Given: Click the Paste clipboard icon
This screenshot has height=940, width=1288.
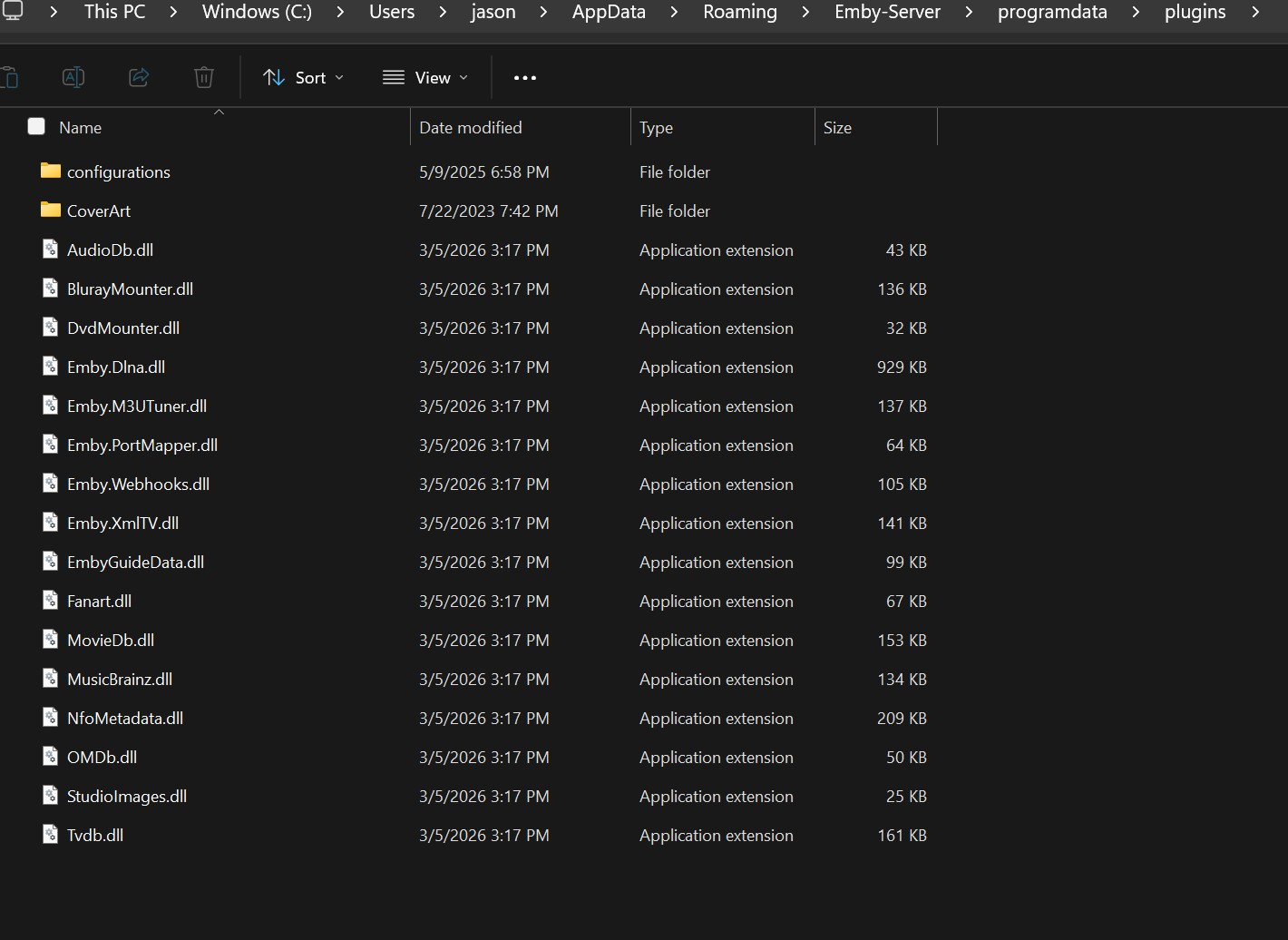Looking at the screenshot, I should (x=9, y=77).
